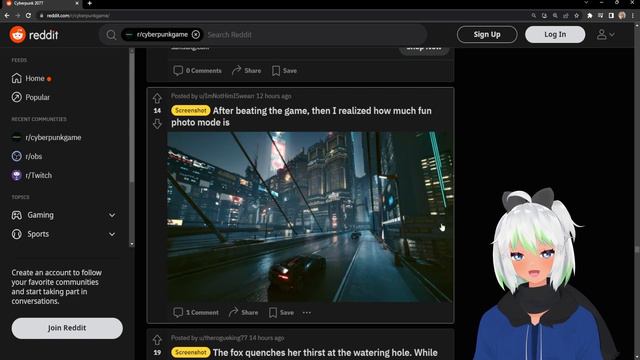
Task: Open r/cyberpunkgame from recent communities
Action: point(53,138)
